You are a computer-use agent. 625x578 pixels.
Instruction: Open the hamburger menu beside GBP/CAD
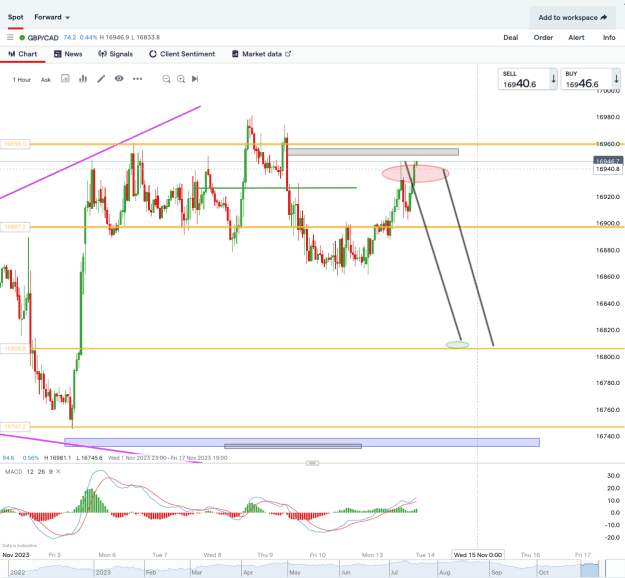pyautogui.click(x=10, y=37)
